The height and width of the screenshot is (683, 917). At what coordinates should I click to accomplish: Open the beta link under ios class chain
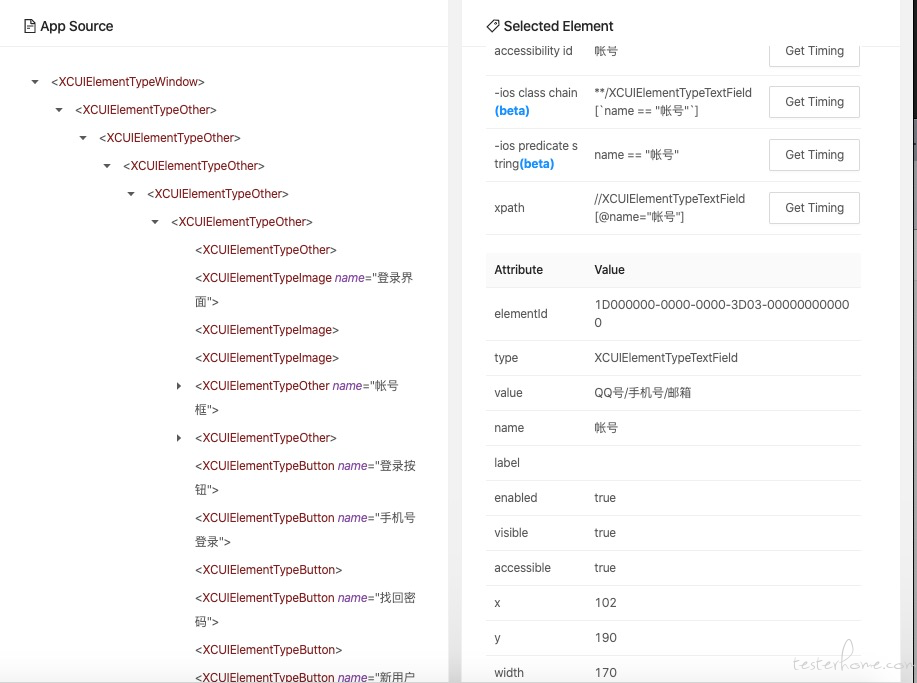click(x=512, y=111)
